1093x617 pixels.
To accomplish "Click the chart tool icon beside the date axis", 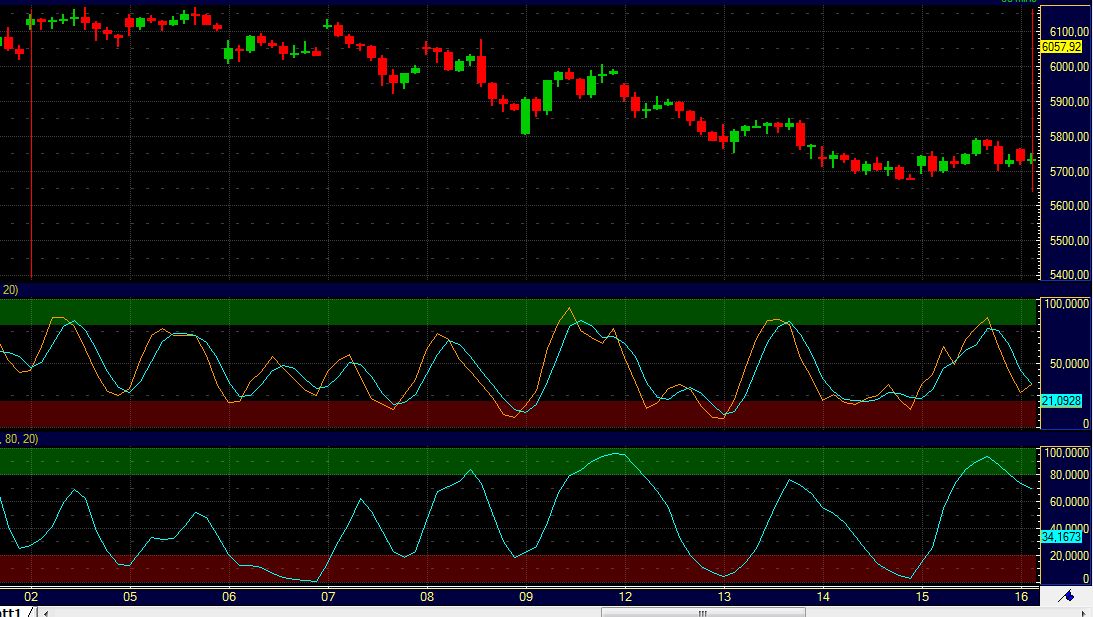I will pyautogui.click(x=1066, y=596).
